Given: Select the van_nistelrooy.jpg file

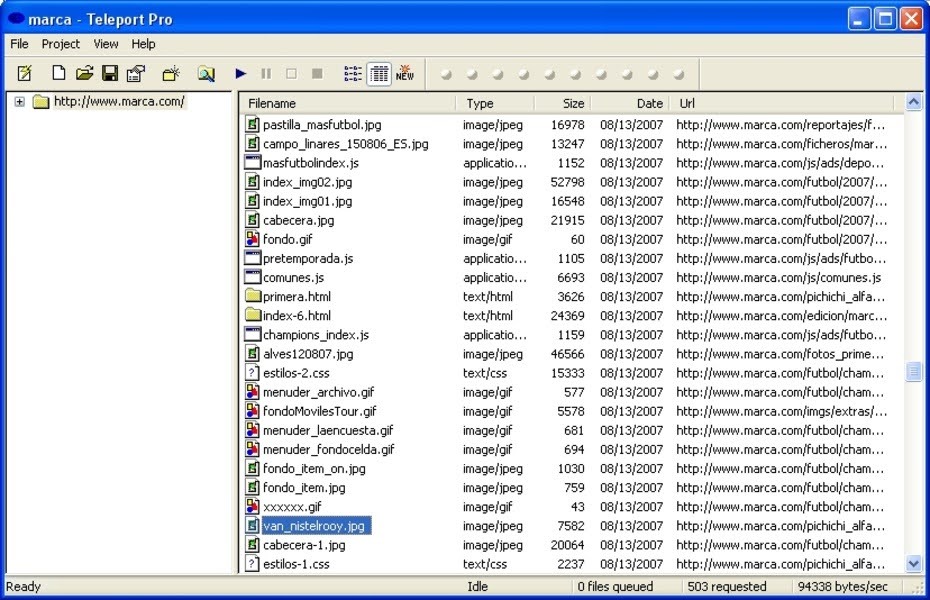Looking at the screenshot, I should pyautogui.click(x=313, y=526).
